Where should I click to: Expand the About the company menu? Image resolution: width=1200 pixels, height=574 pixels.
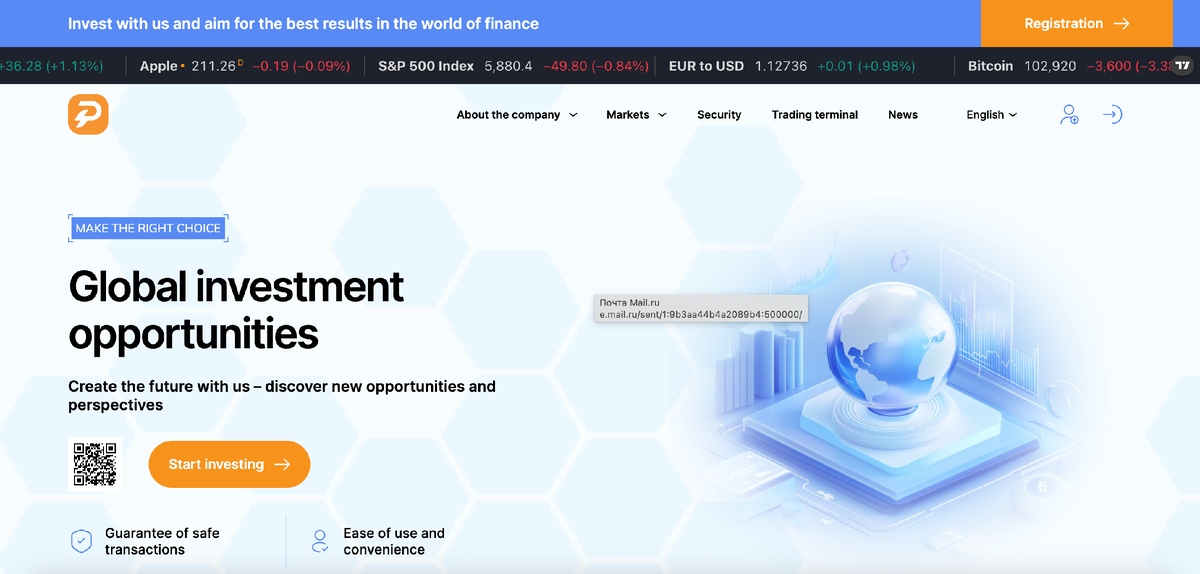point(517,115)
